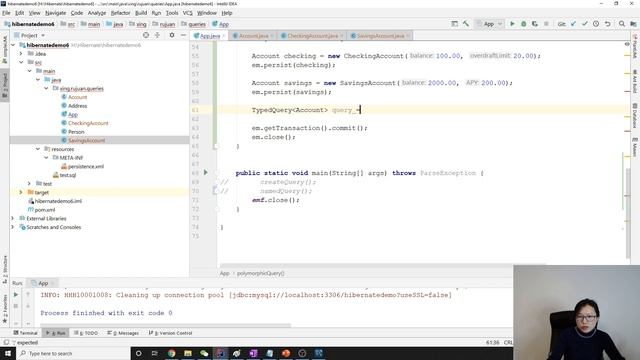The image size is (640, 360).
Task: Select CheckingAccount in the project tree
Action: (88, 123)
